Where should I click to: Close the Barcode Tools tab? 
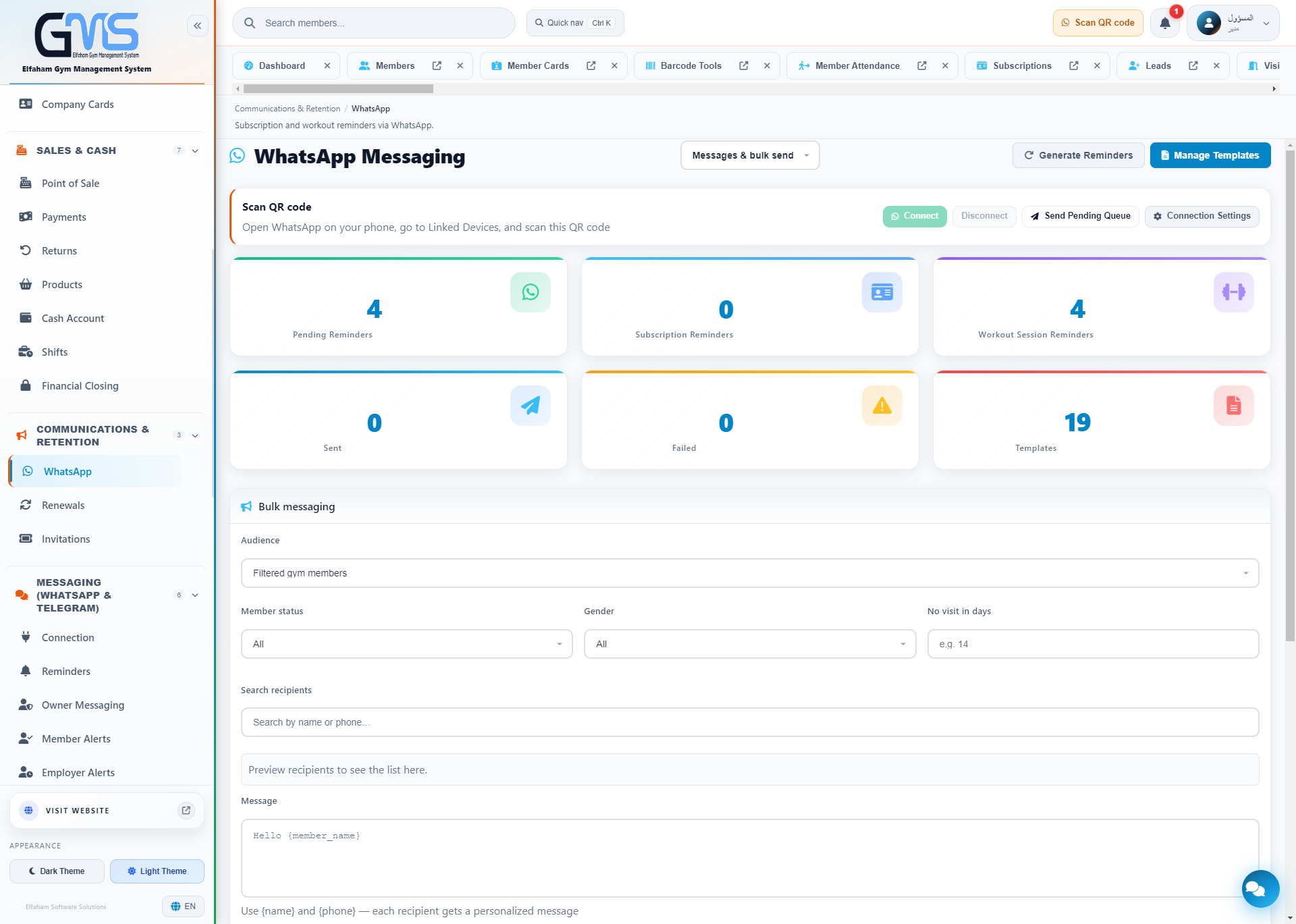(x=767, y=65)
